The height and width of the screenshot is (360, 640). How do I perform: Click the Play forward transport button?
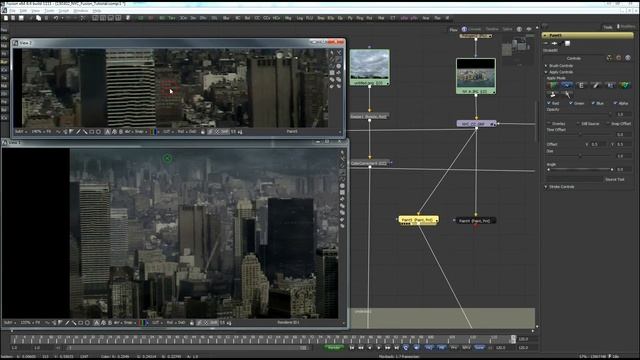[x=379, y=348]
